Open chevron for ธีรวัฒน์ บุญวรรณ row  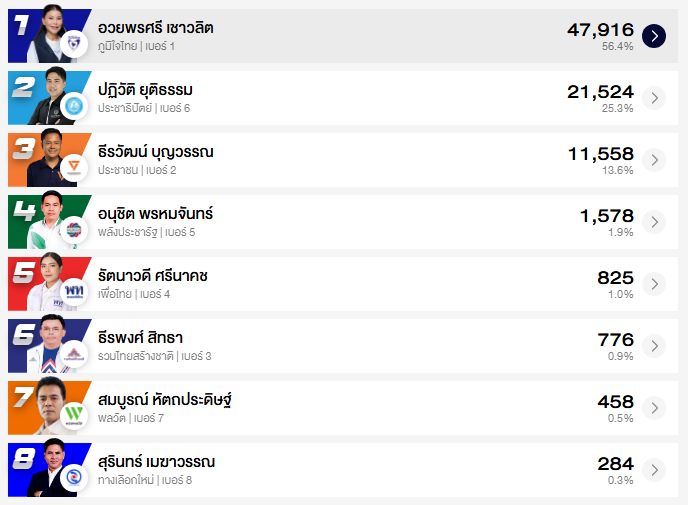point(654,160)
